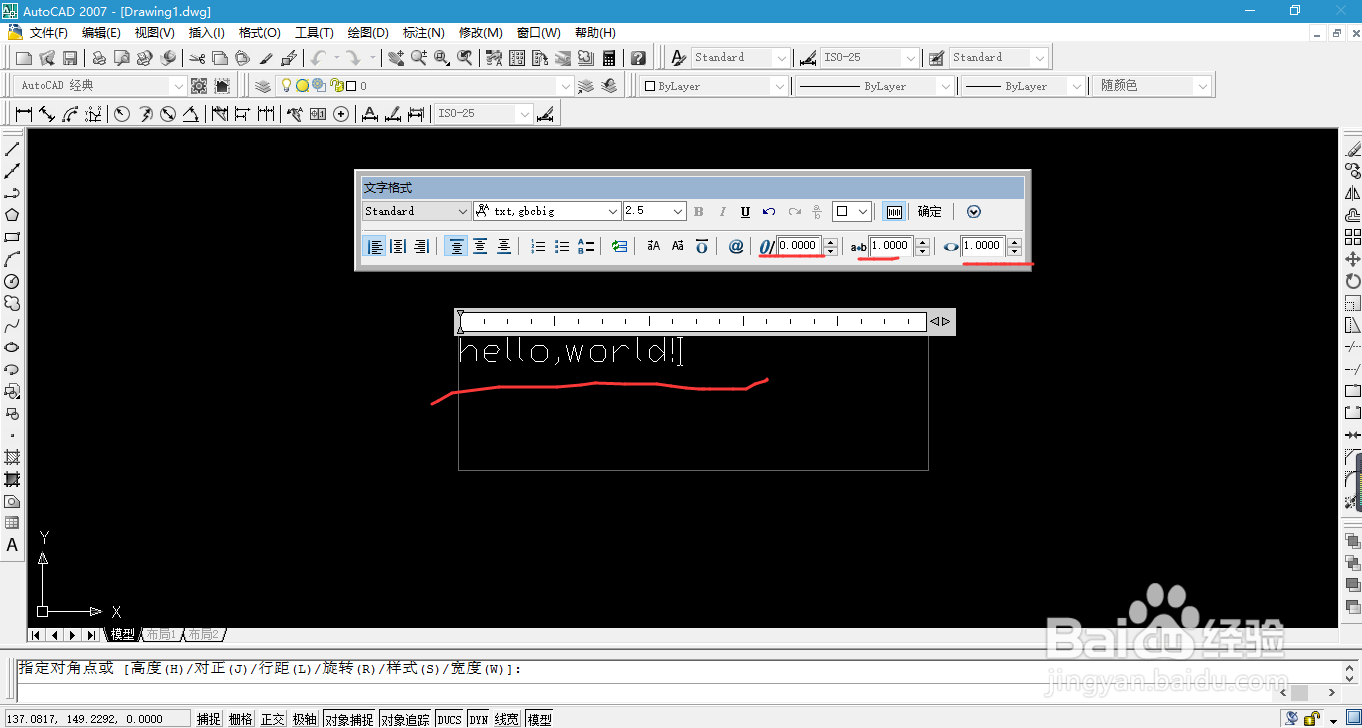This screenshot has width=1362, height=728.
Task: Toggle 捕捉 snap mode in status bar
Action: [x=209, y=719]
